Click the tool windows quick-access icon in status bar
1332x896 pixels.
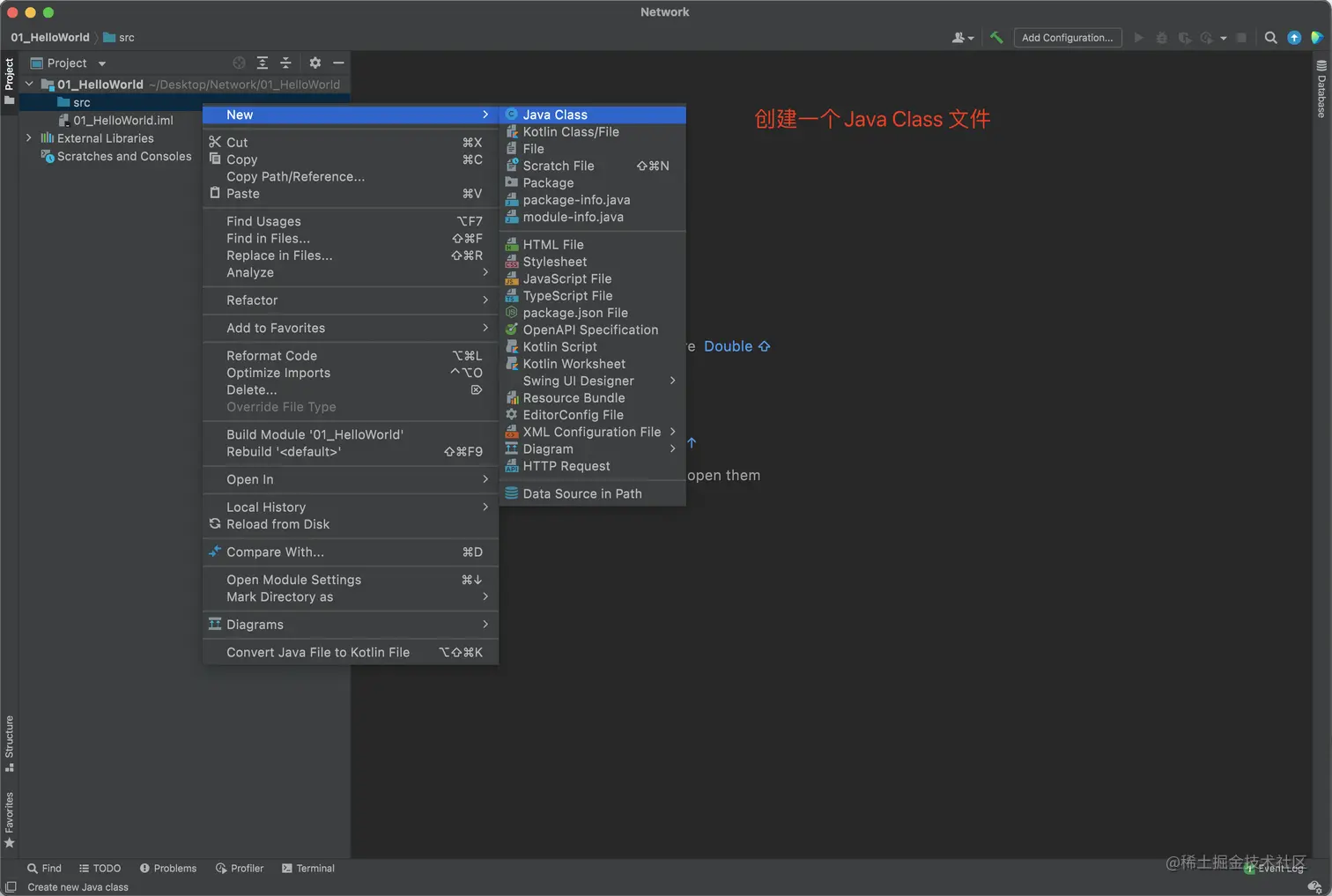(x=11, y=887)
